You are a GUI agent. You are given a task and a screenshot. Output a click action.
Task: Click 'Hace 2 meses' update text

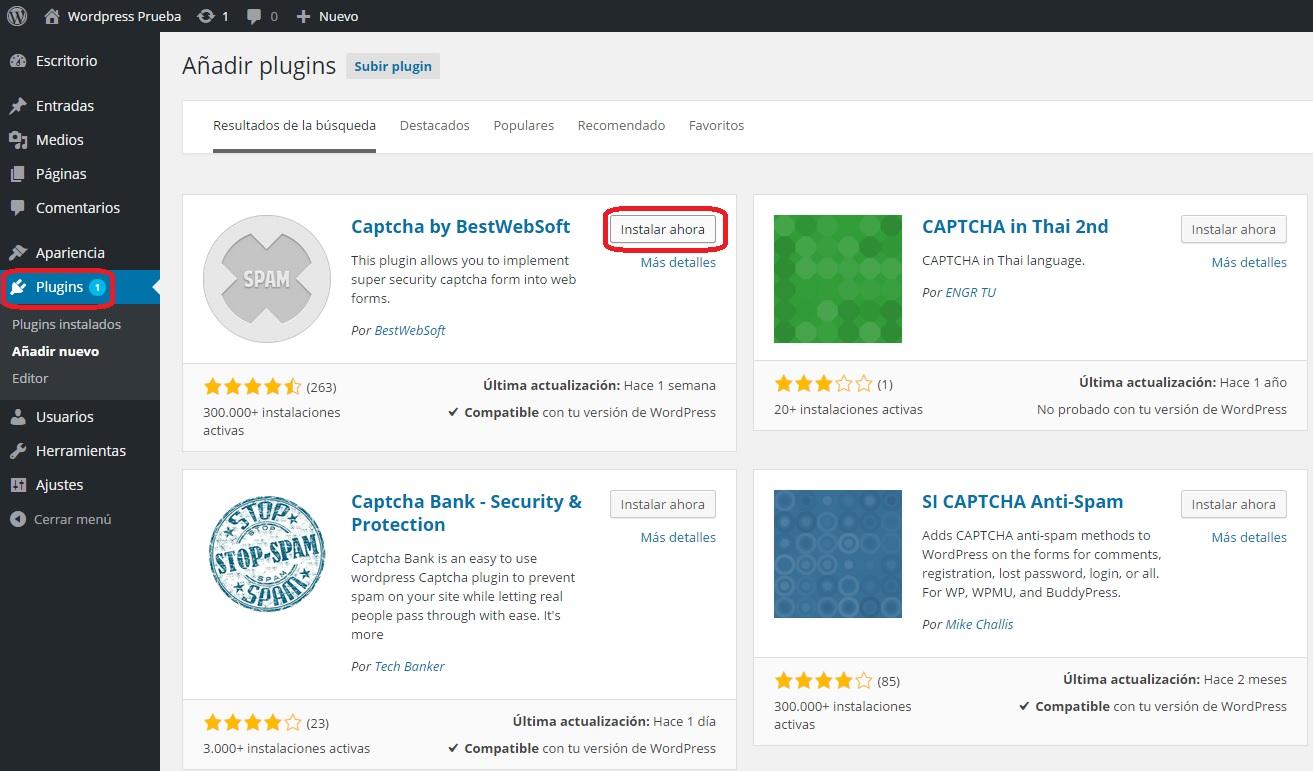(x=1245, y=680)
